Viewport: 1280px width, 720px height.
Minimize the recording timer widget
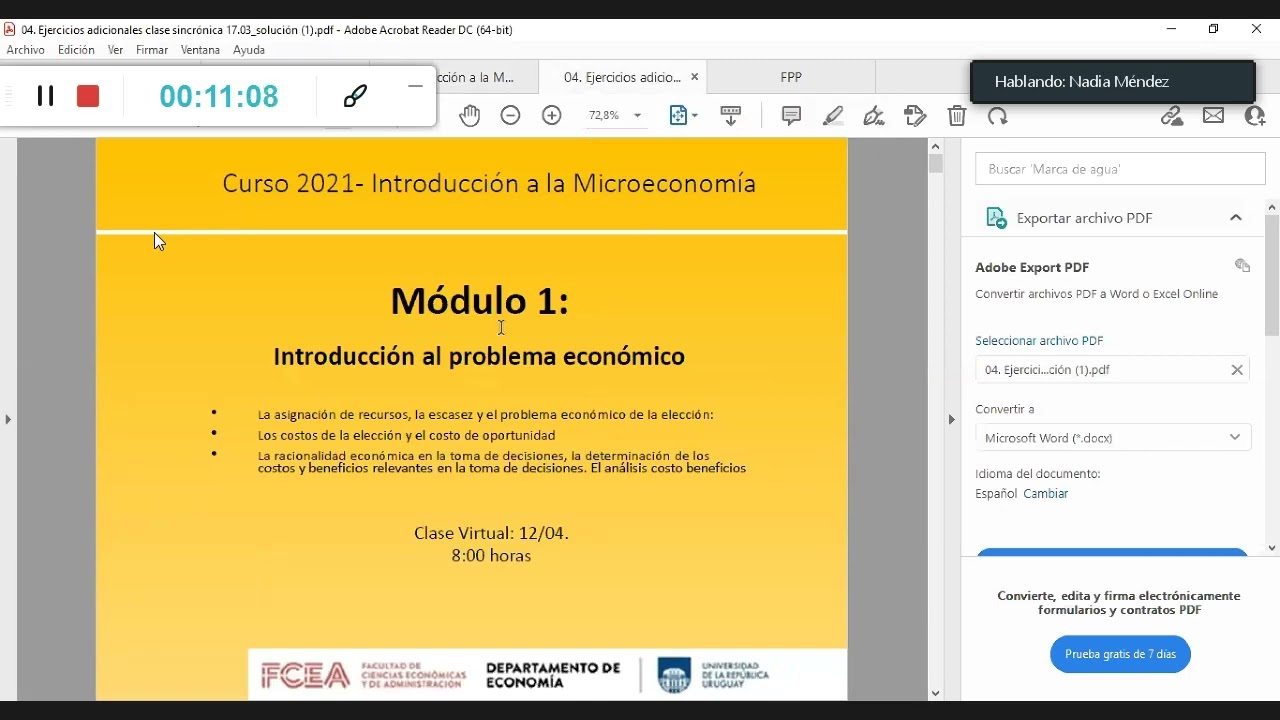(415, 86)
